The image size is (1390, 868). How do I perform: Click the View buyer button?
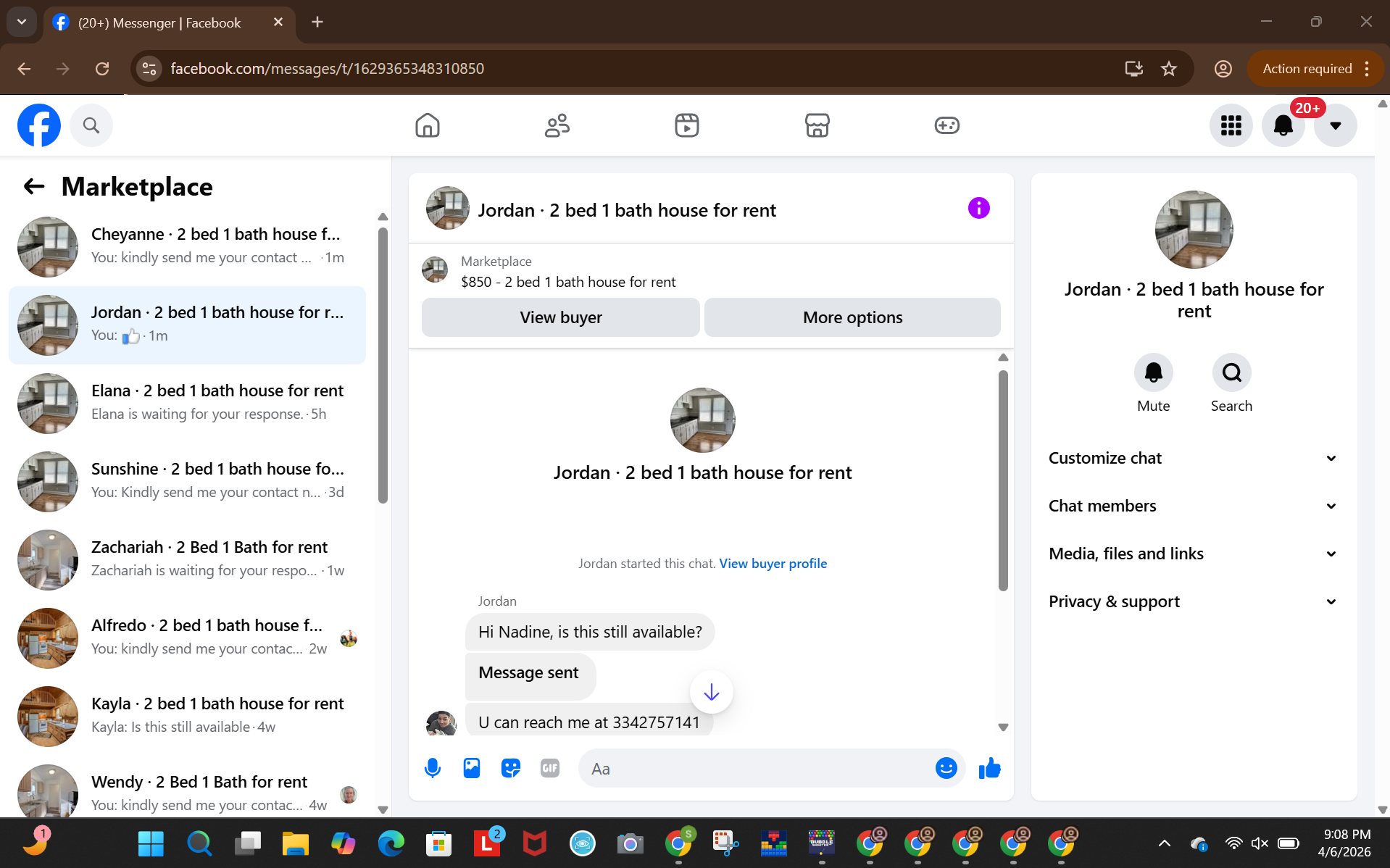pos(561,317)
